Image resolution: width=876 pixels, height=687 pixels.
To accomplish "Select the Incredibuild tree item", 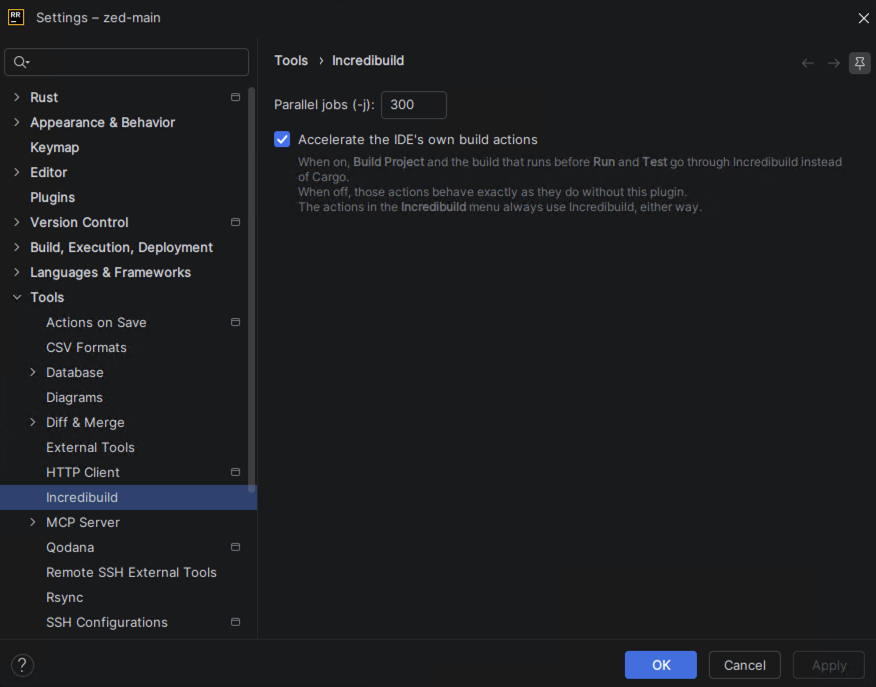I will coord(128,497).
